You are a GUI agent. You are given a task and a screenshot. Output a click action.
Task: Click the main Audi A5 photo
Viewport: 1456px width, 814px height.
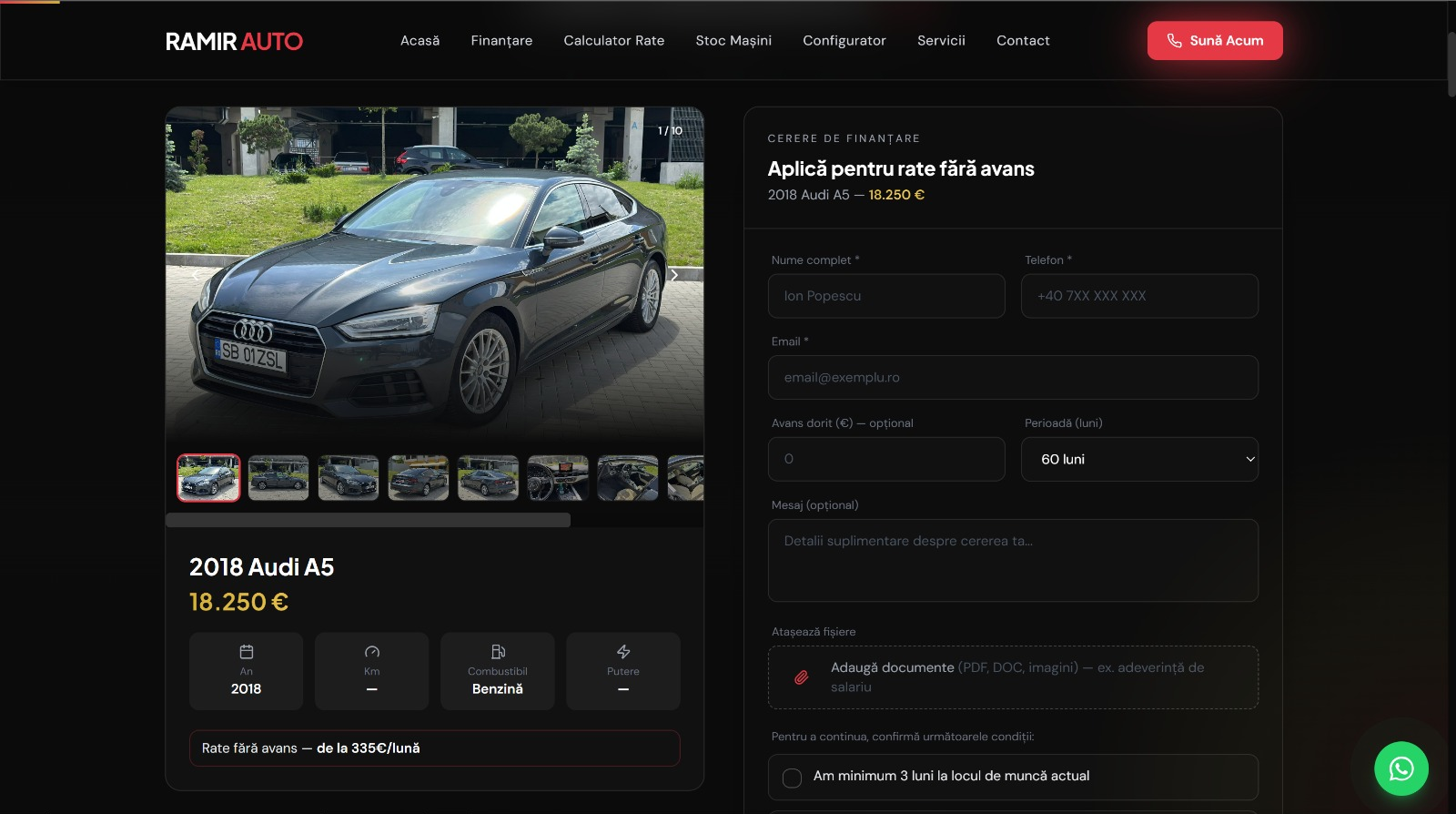tap(434, 275)
